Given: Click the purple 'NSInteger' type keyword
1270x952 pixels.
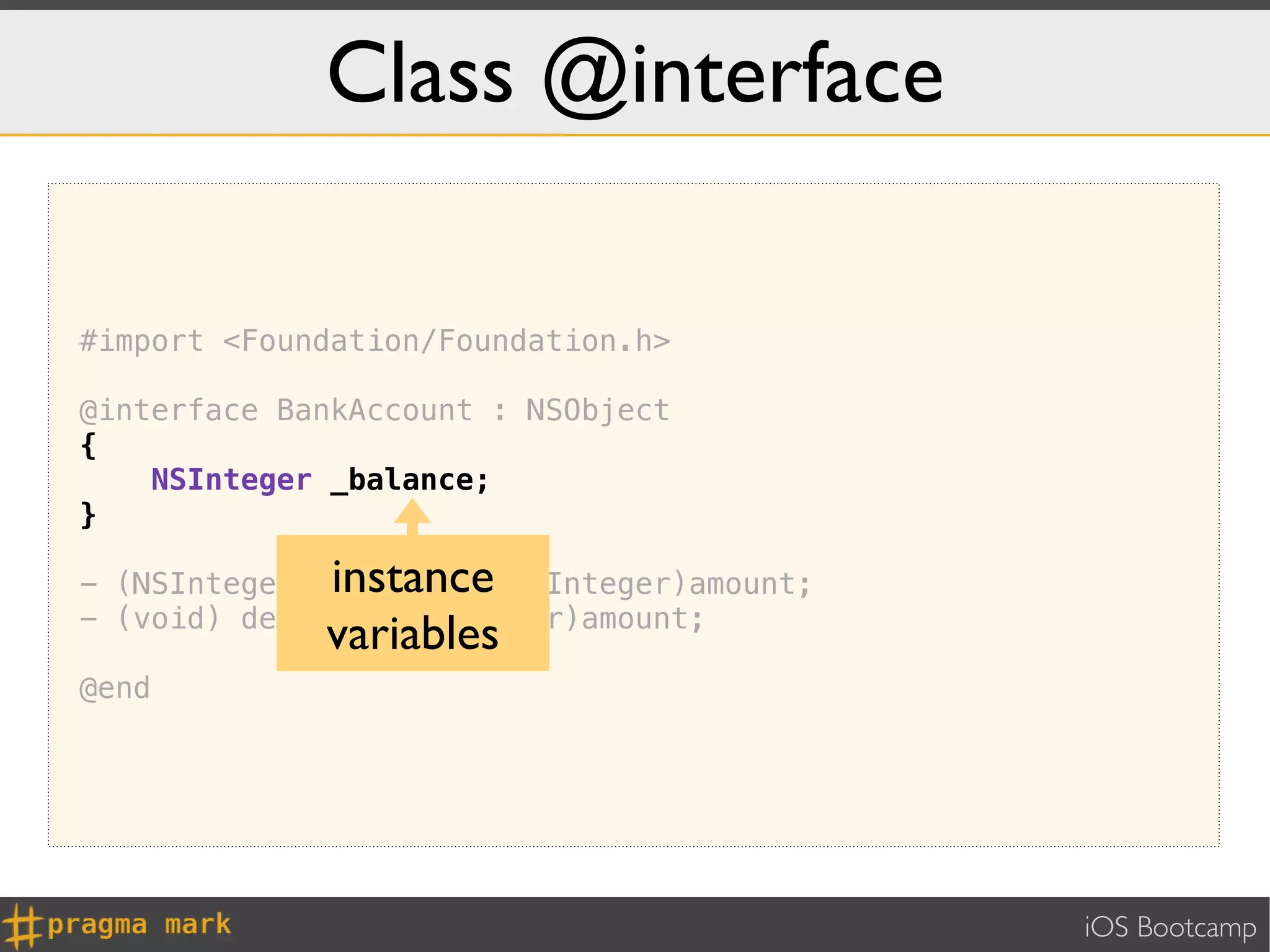Looking at the screenshot, I should pos(231,480).
